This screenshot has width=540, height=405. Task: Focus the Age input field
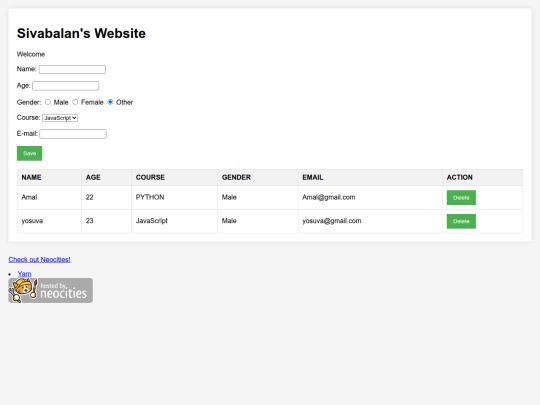66,86
